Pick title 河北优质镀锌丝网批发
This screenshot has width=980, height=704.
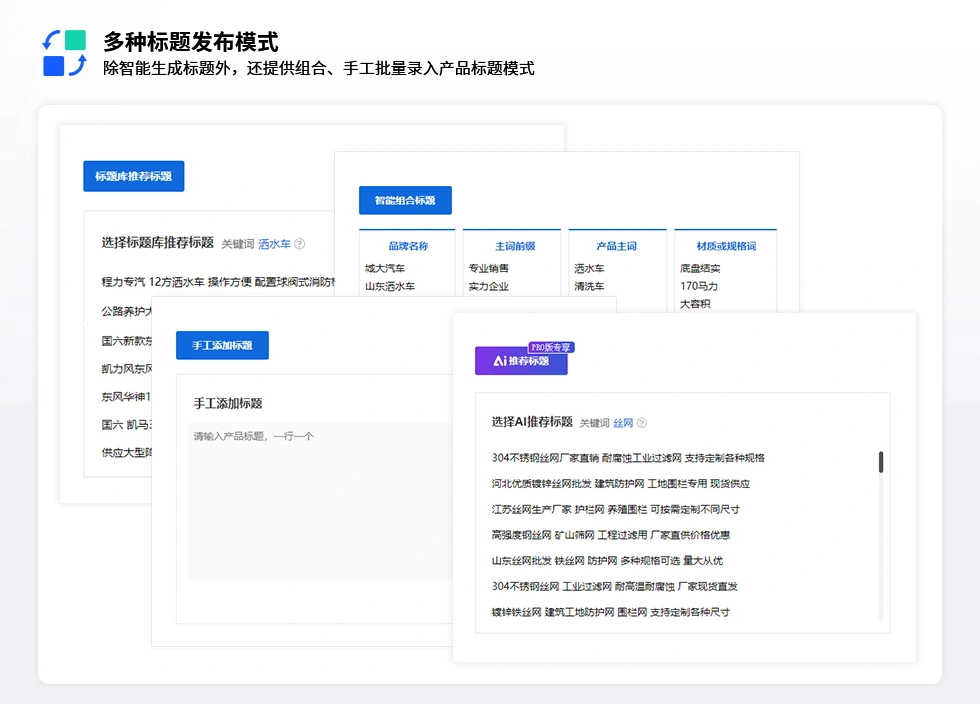621,483
